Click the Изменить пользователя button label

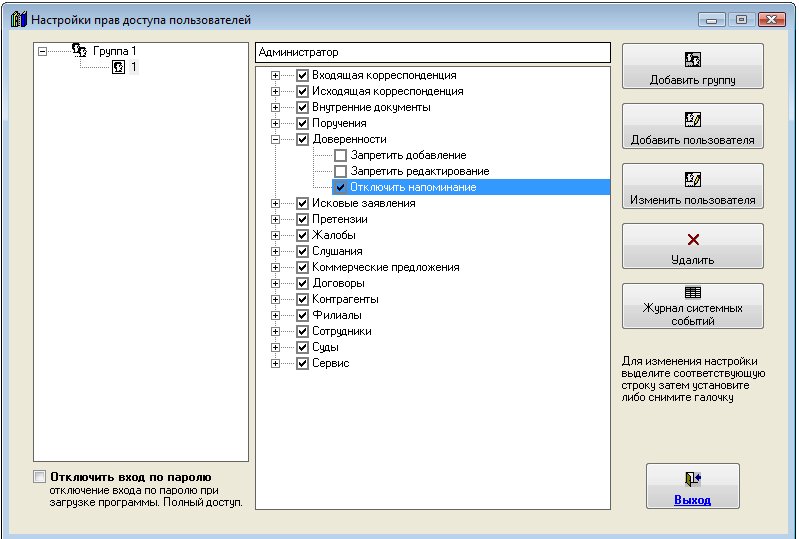tap(693, 200)
